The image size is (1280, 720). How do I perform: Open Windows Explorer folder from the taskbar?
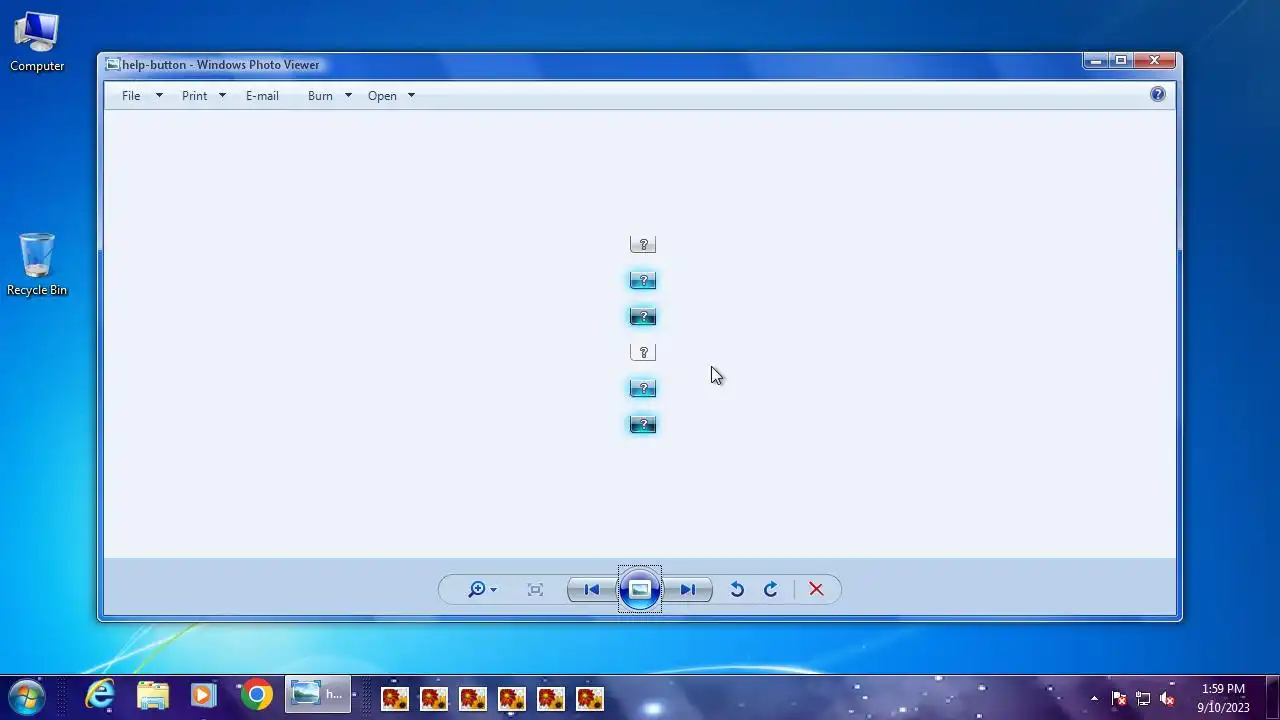coord(153,695)
